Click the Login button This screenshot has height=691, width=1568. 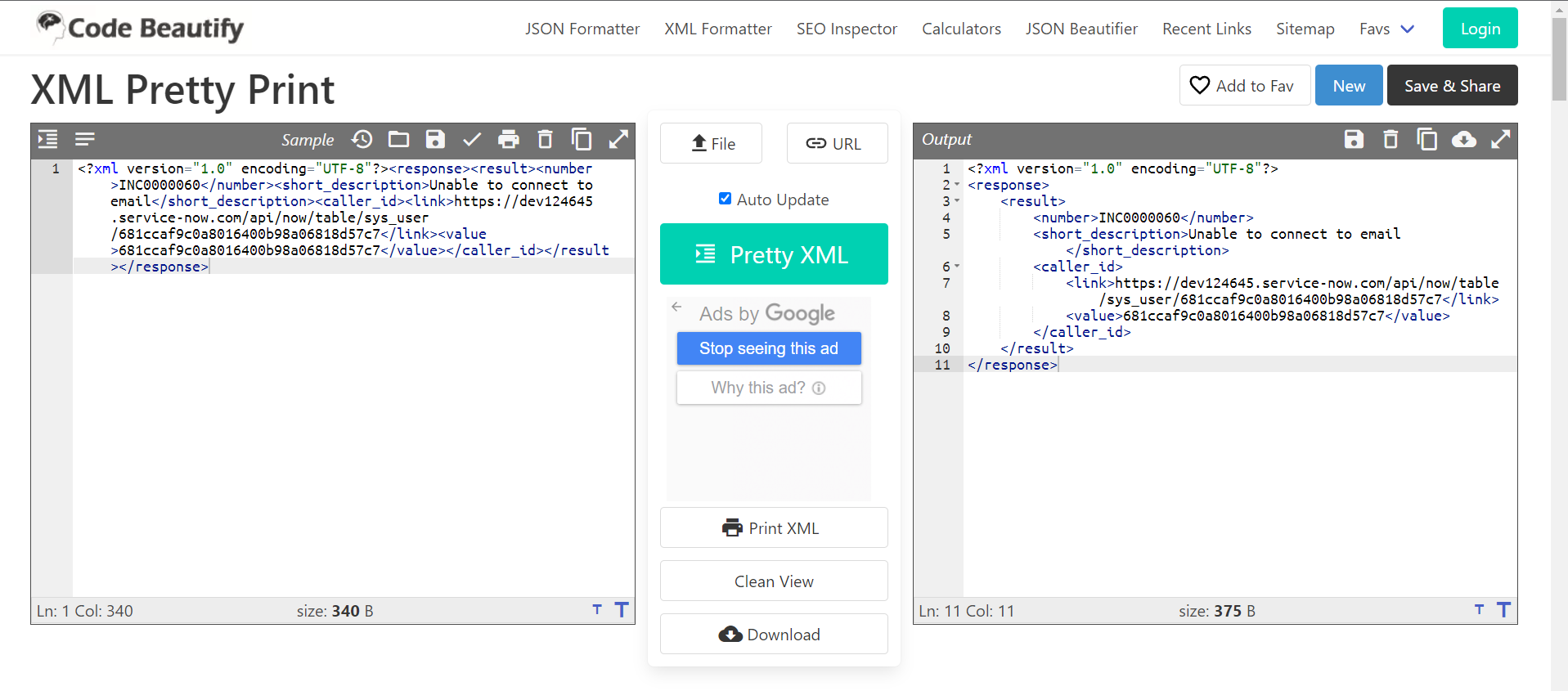click(x=1480, y=28)
